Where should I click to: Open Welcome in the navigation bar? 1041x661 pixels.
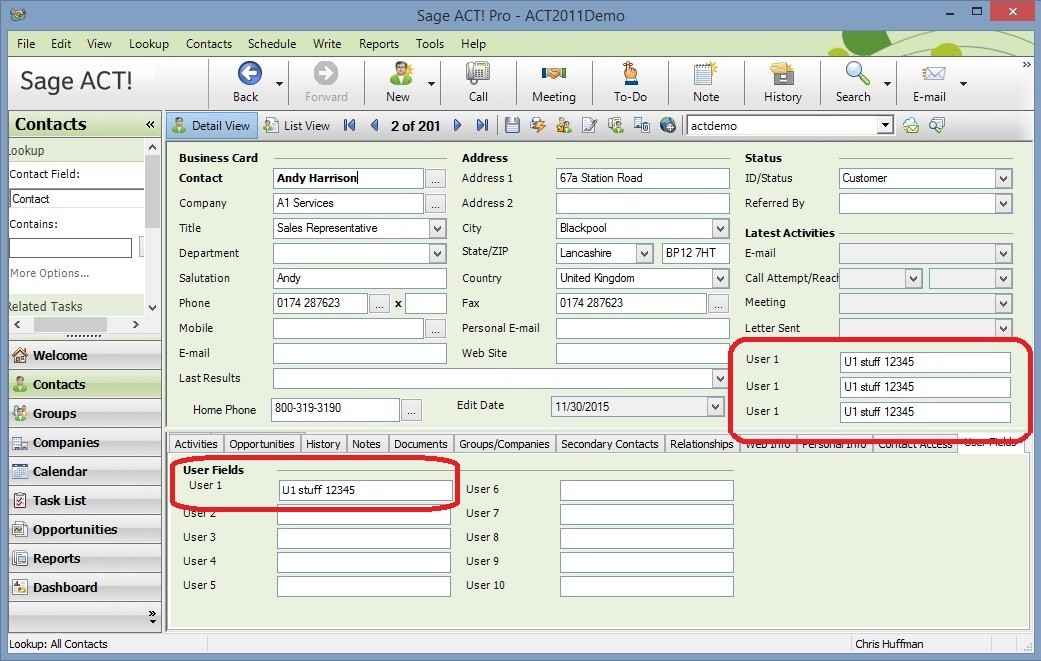85,355
